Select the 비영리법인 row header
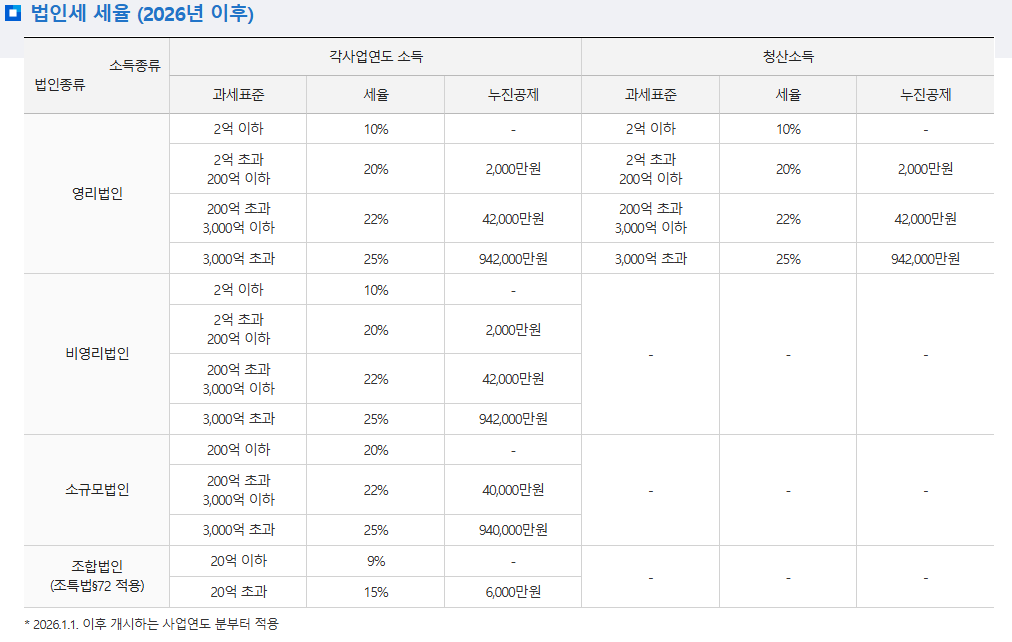Screen dimensions: 1012x642 pyautogui.click(x=97, y=354)
